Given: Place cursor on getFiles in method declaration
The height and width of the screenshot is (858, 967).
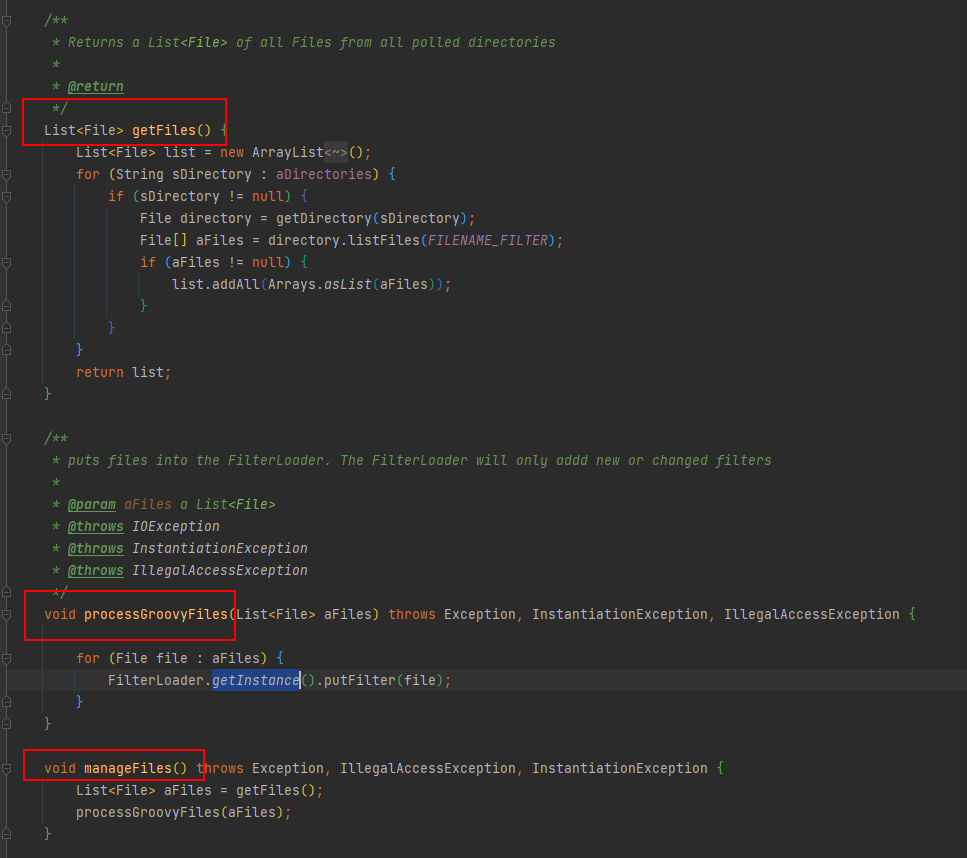Looking at the screenshot, I should pyautogui.click(x=164, y=130).
